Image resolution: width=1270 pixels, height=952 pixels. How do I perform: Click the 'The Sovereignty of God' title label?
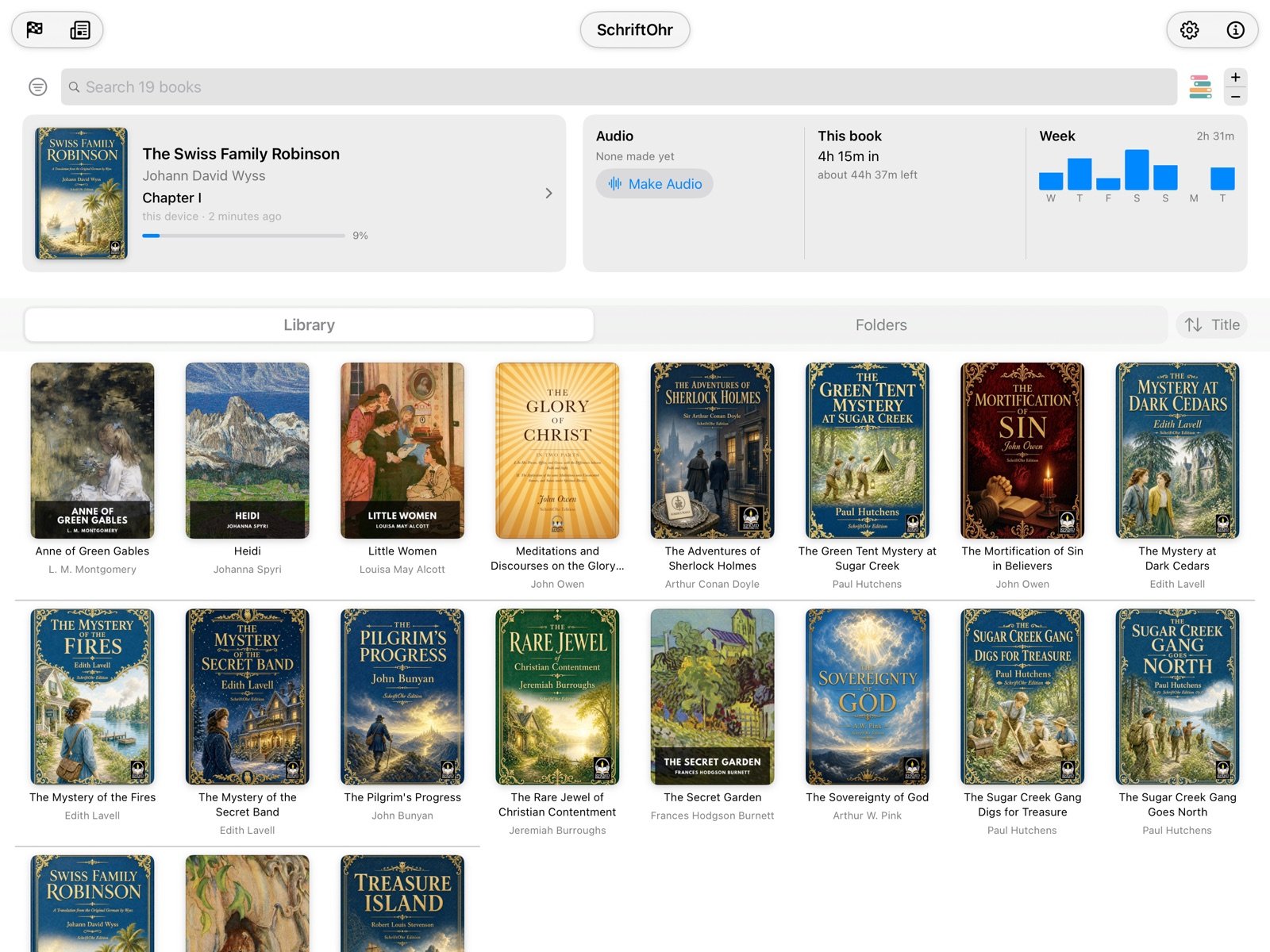[868, 797]
